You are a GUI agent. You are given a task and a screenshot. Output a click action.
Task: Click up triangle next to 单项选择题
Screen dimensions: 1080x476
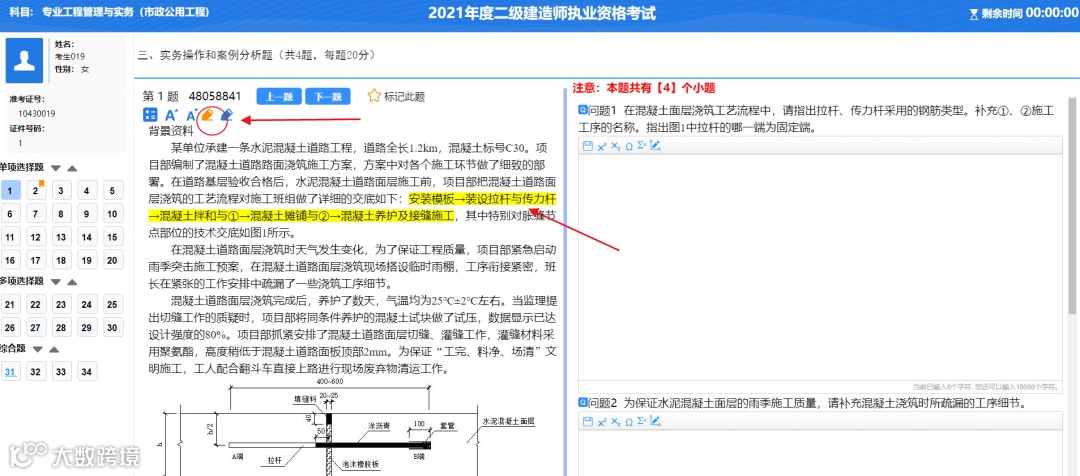pos(72,168)
